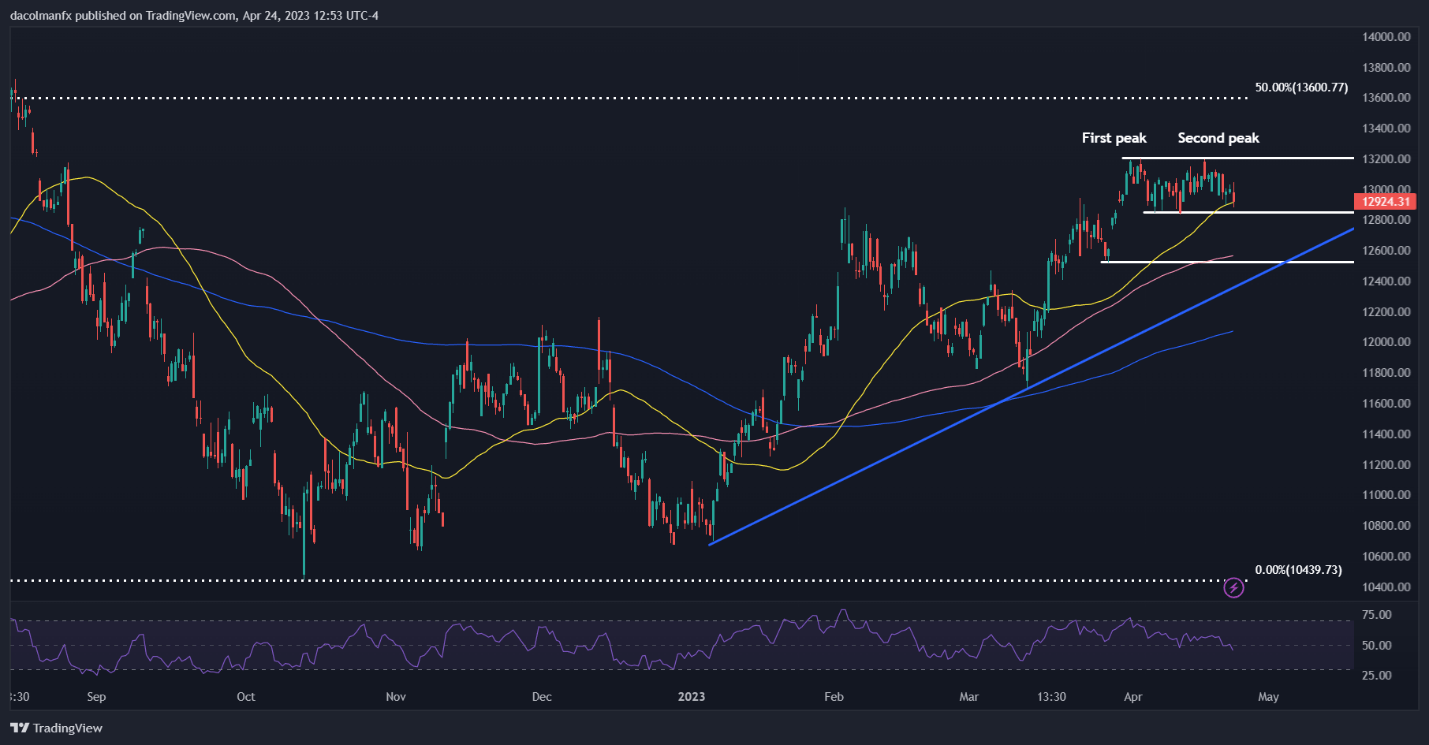Click the 50.00%(13600.77) Fibonacci label
The image size is (1429, 745).
point(1301,88)
